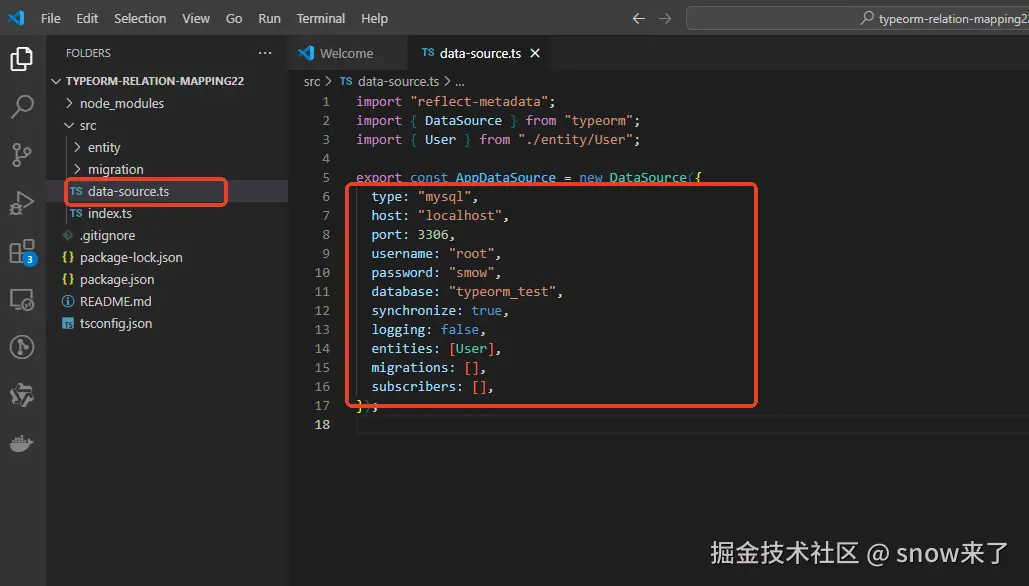Expand the node_modules folder

(x=167, y=103)
